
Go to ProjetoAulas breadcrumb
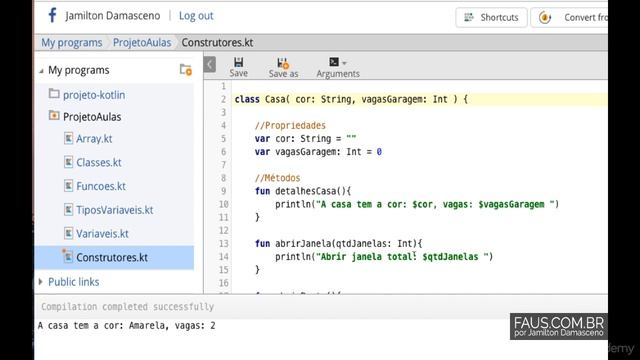point(142,43)
